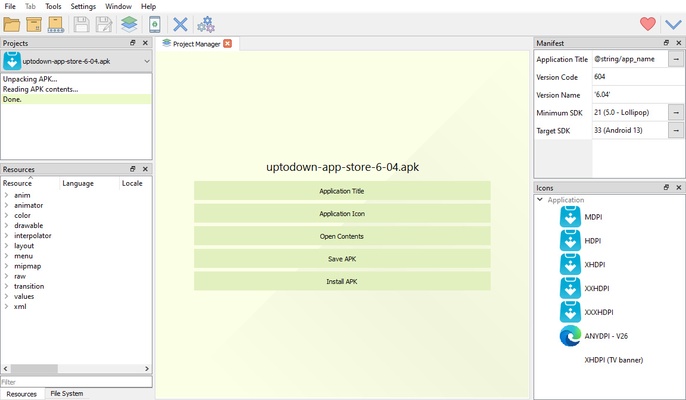Click the blue X close project icon
The height and width of the screenshot is (400, 686).
tap(180, 25)
